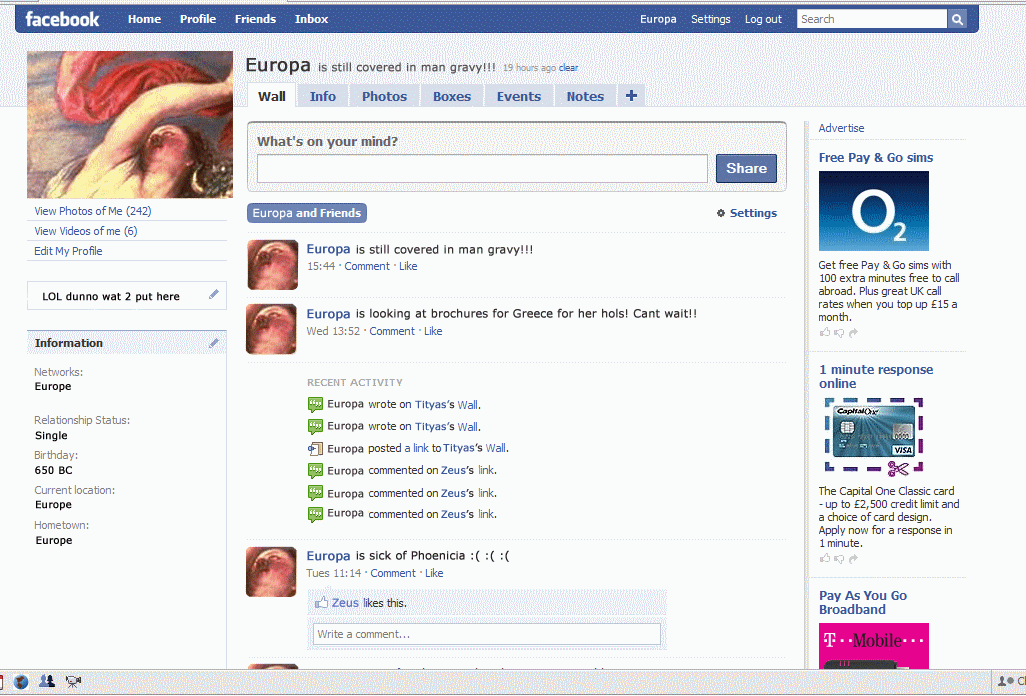Open '1 minute response online' ad title
Viewport: 1026px width, 696px height.
pyautogui.click(x=876, y=376)
